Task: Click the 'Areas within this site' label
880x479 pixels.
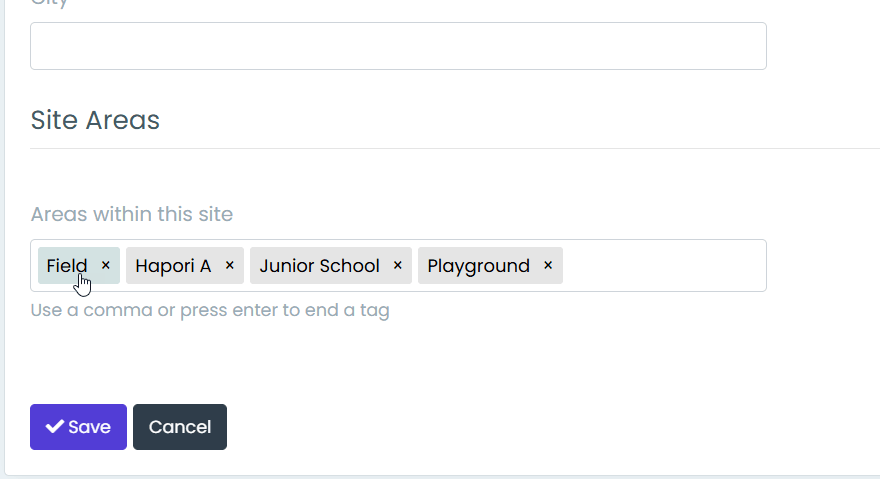Action: click(x=131, y=214)
